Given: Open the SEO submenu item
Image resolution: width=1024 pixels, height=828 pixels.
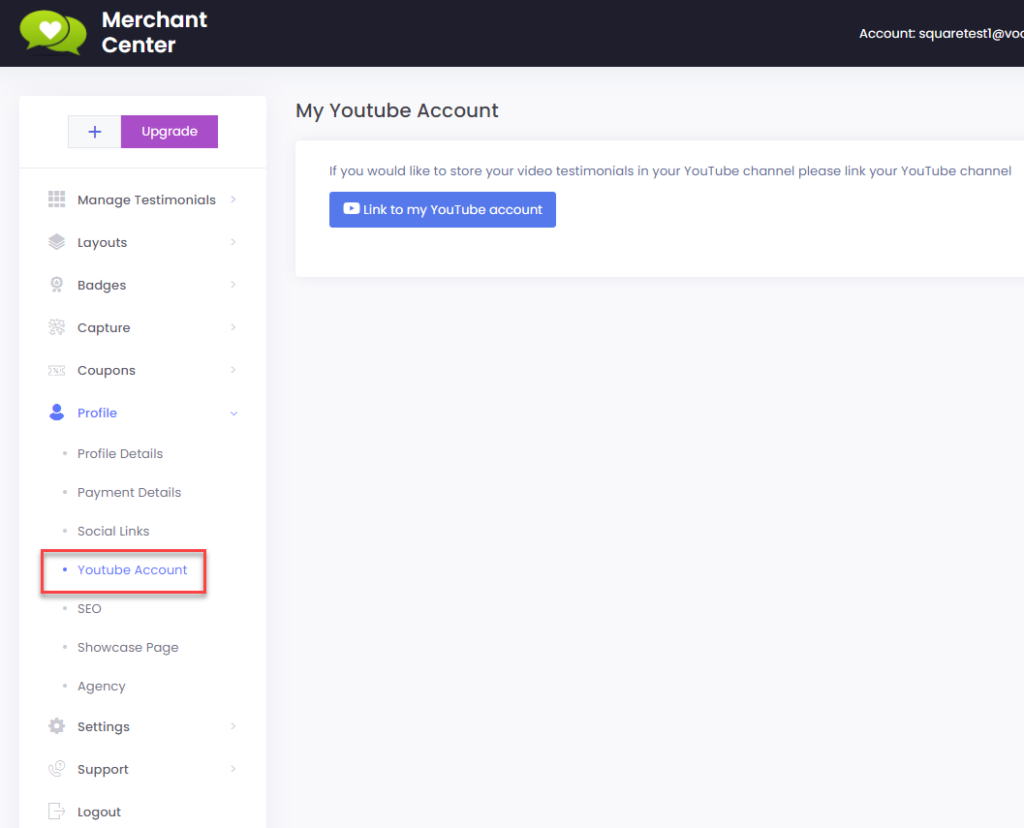Looking at the screenshot, I should [89, 609].
